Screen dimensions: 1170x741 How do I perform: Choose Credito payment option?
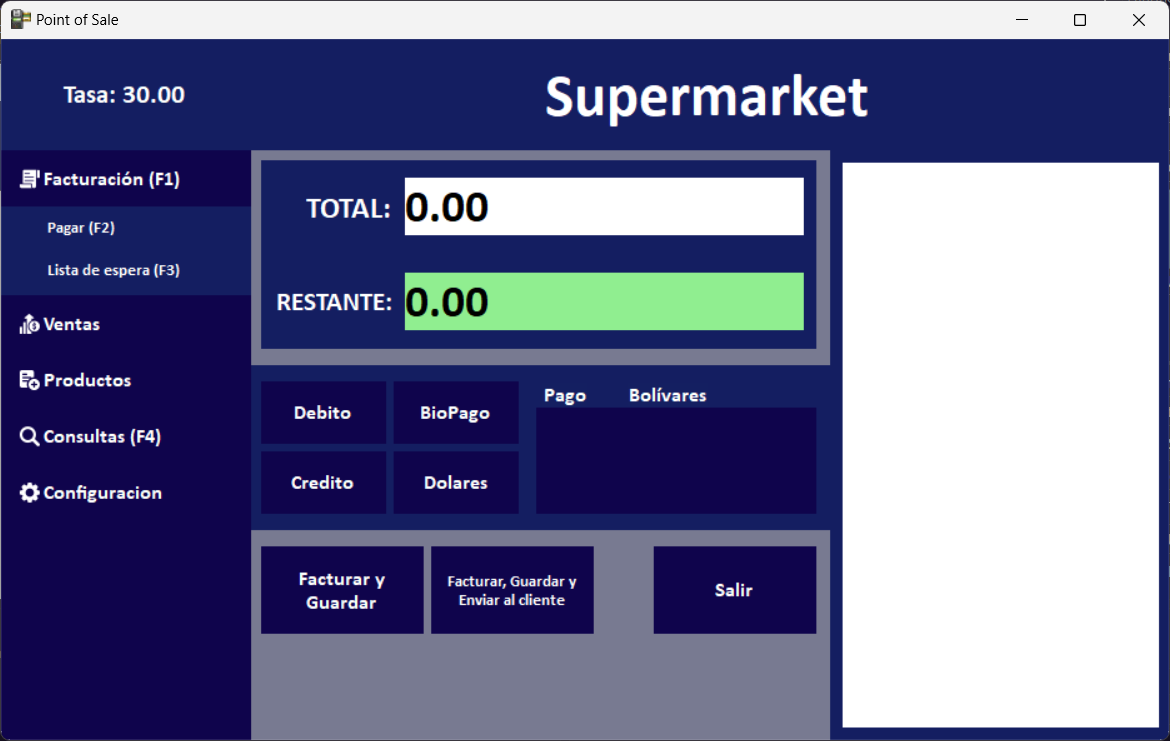click(323, 482)
